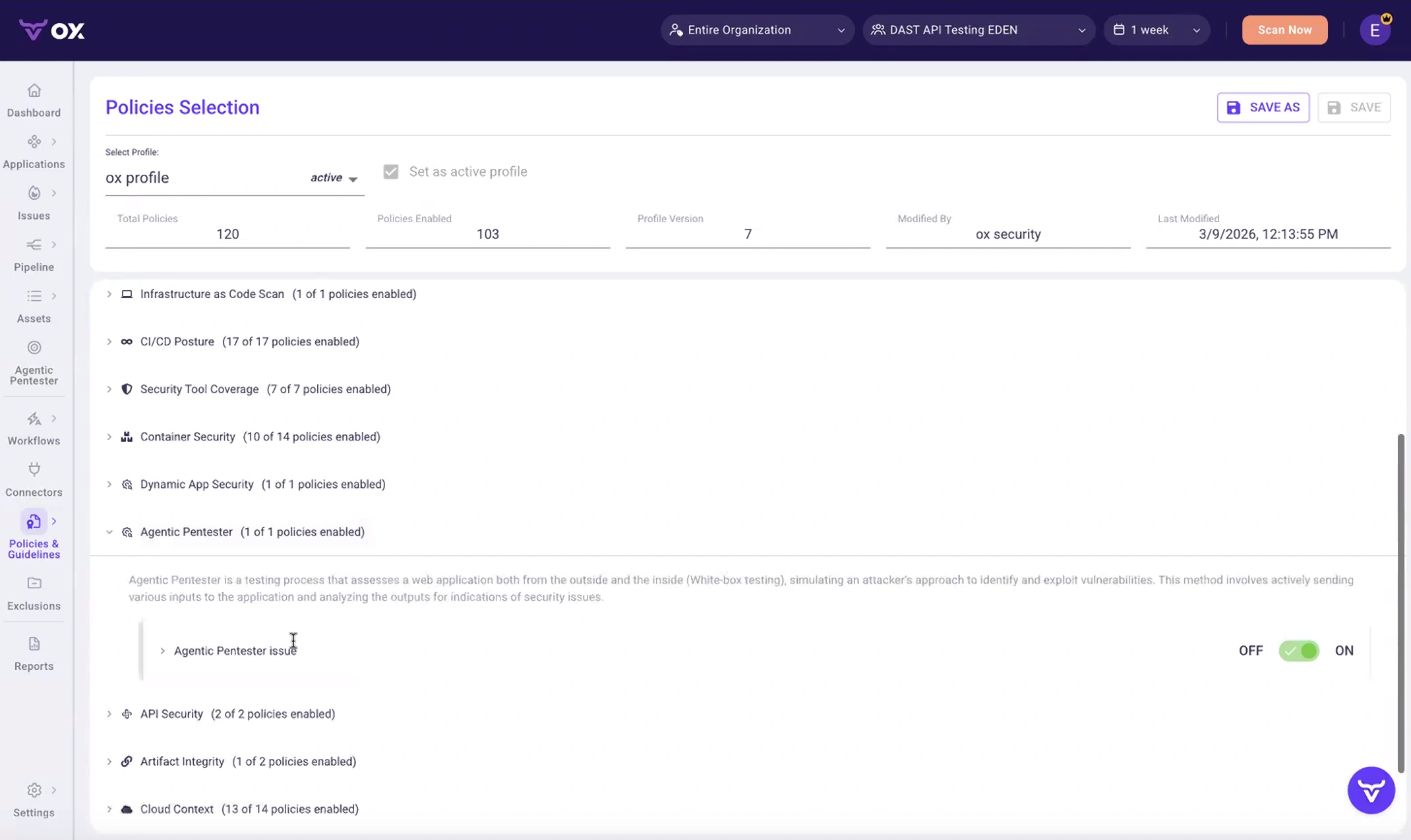Expand the Container Security section
The height and width of the screenshot is (840, 1411).
(109, 436)
